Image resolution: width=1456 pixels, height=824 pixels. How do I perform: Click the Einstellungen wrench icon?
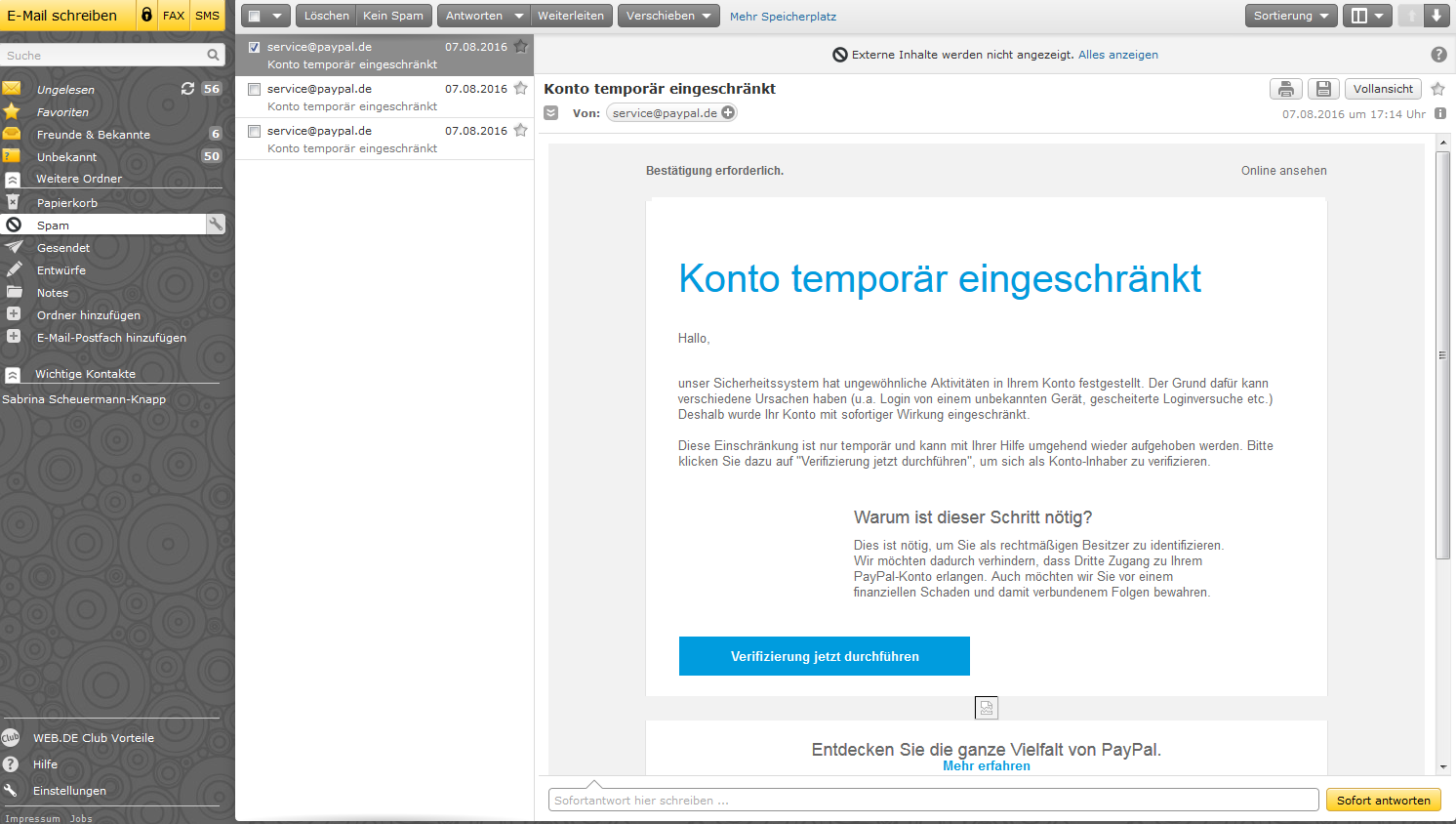[x=11, y=791]
